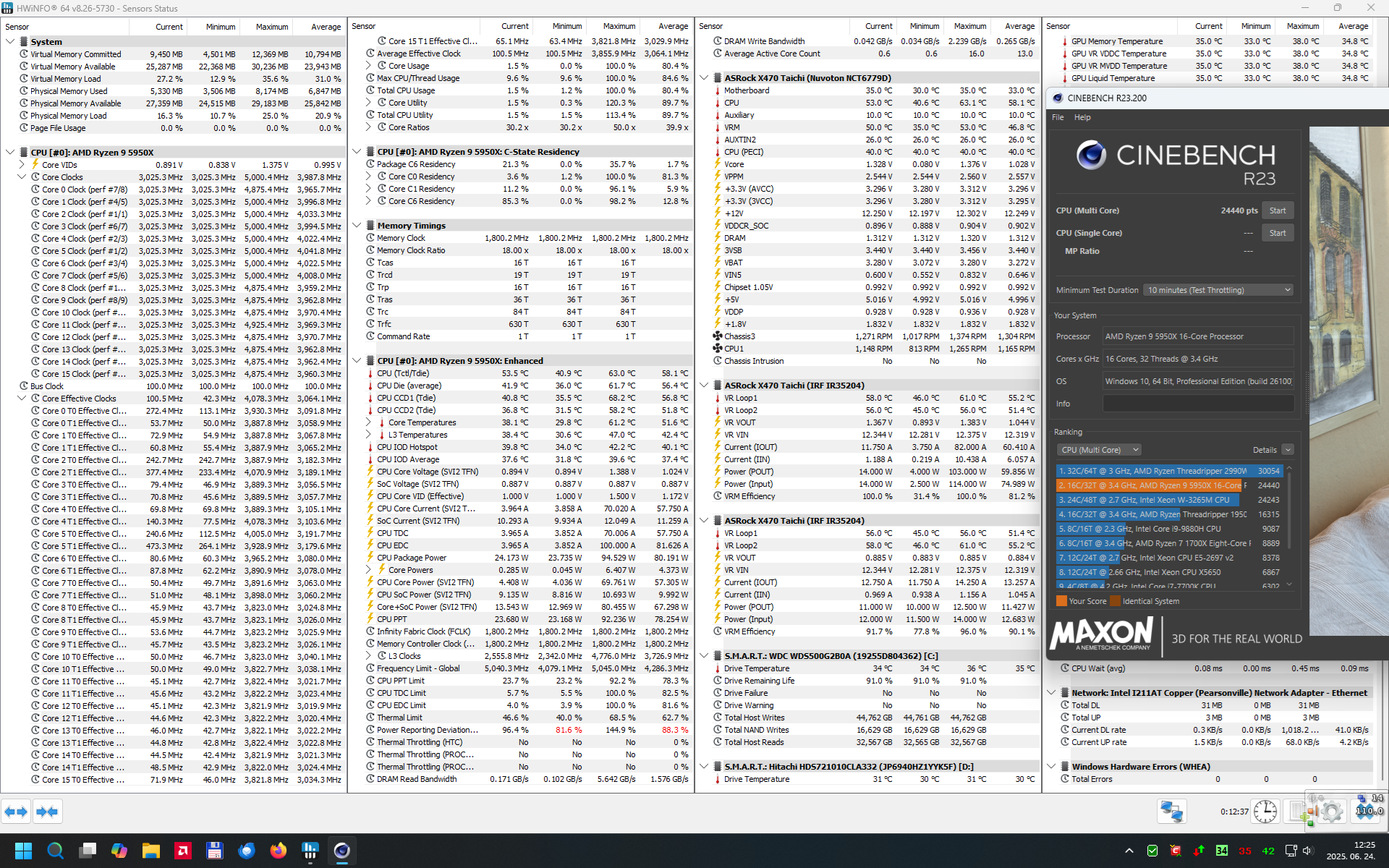This screenshot has width=1389, height=868.
Task: Click the Cinebench title bar icon
Action: coord(1058,98)
